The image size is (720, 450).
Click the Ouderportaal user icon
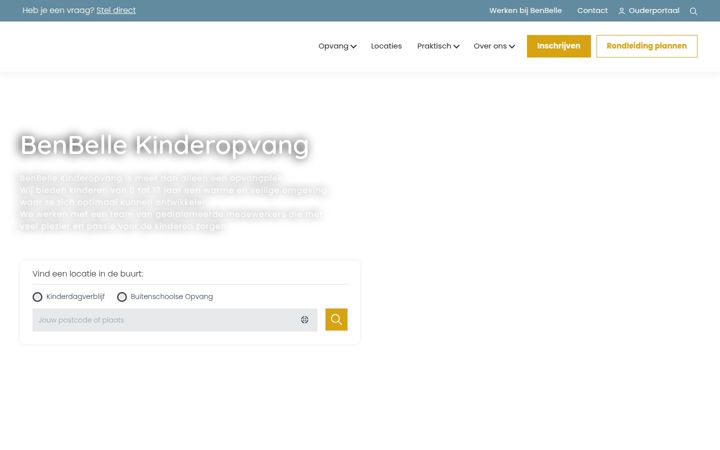pyautogui.click(x=621, y=11)
